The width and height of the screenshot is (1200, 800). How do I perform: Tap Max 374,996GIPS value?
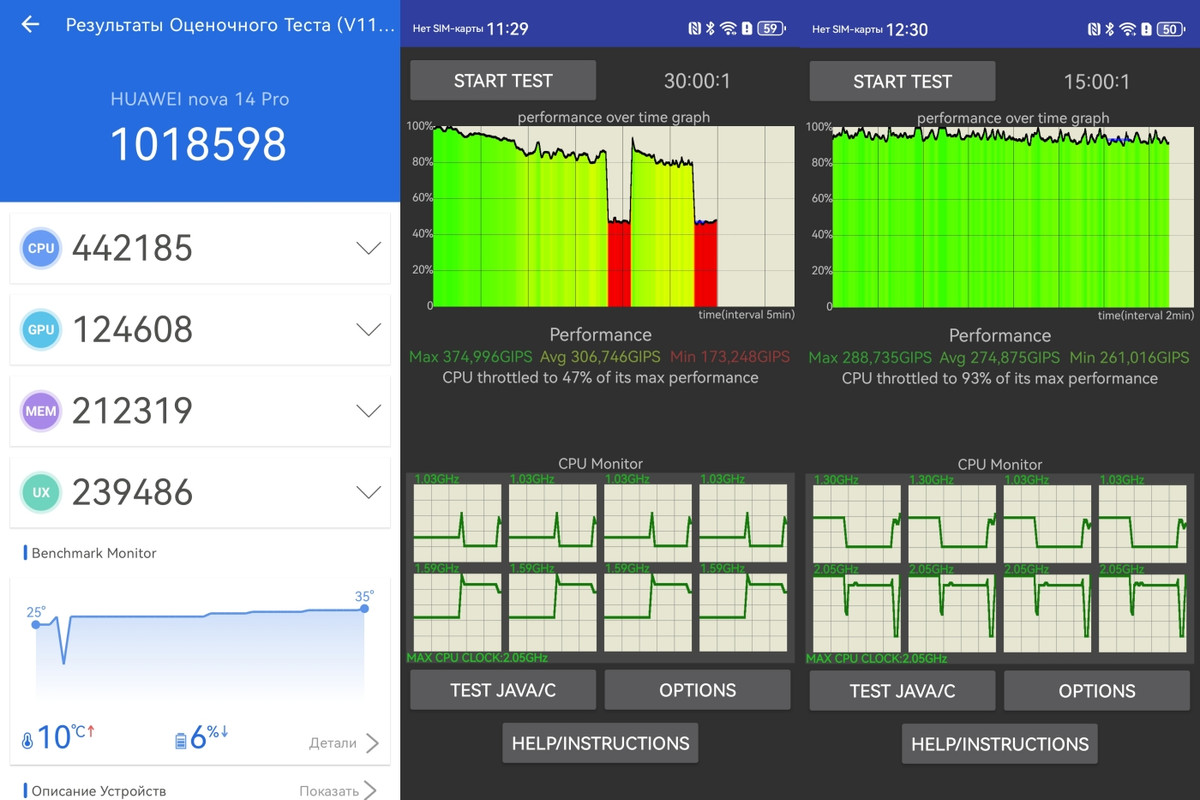click(x=471, y=357)
